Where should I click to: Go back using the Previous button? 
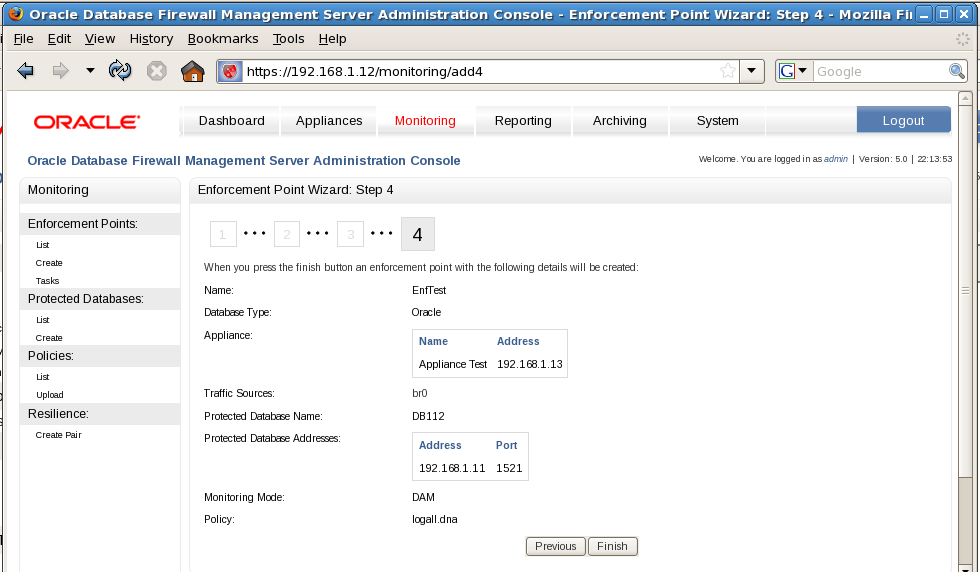555,546
